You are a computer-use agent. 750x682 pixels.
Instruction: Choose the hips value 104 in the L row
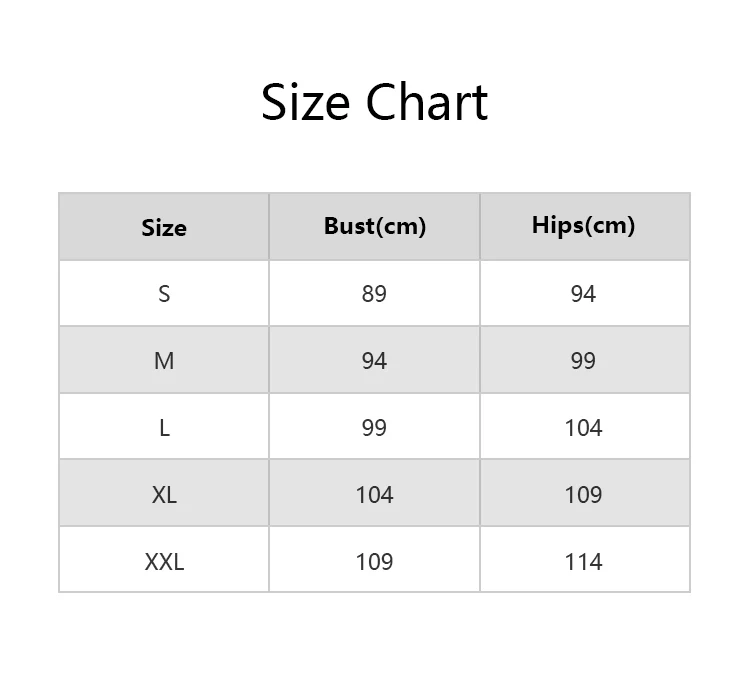click(x=583, y=428)
